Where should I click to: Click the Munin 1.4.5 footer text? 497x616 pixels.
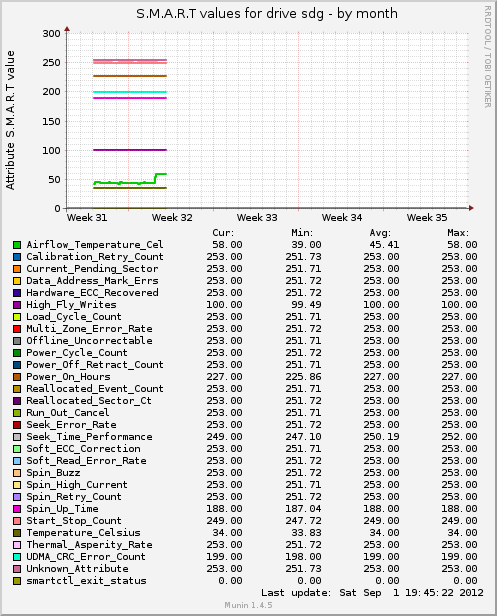tap(248, 605)
